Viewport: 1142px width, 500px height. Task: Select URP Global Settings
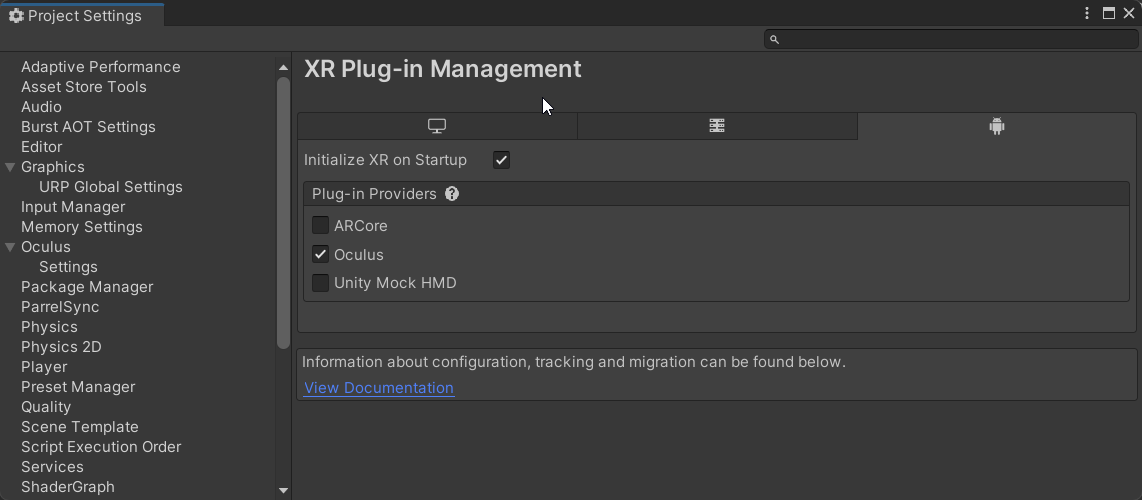[110, 187]
